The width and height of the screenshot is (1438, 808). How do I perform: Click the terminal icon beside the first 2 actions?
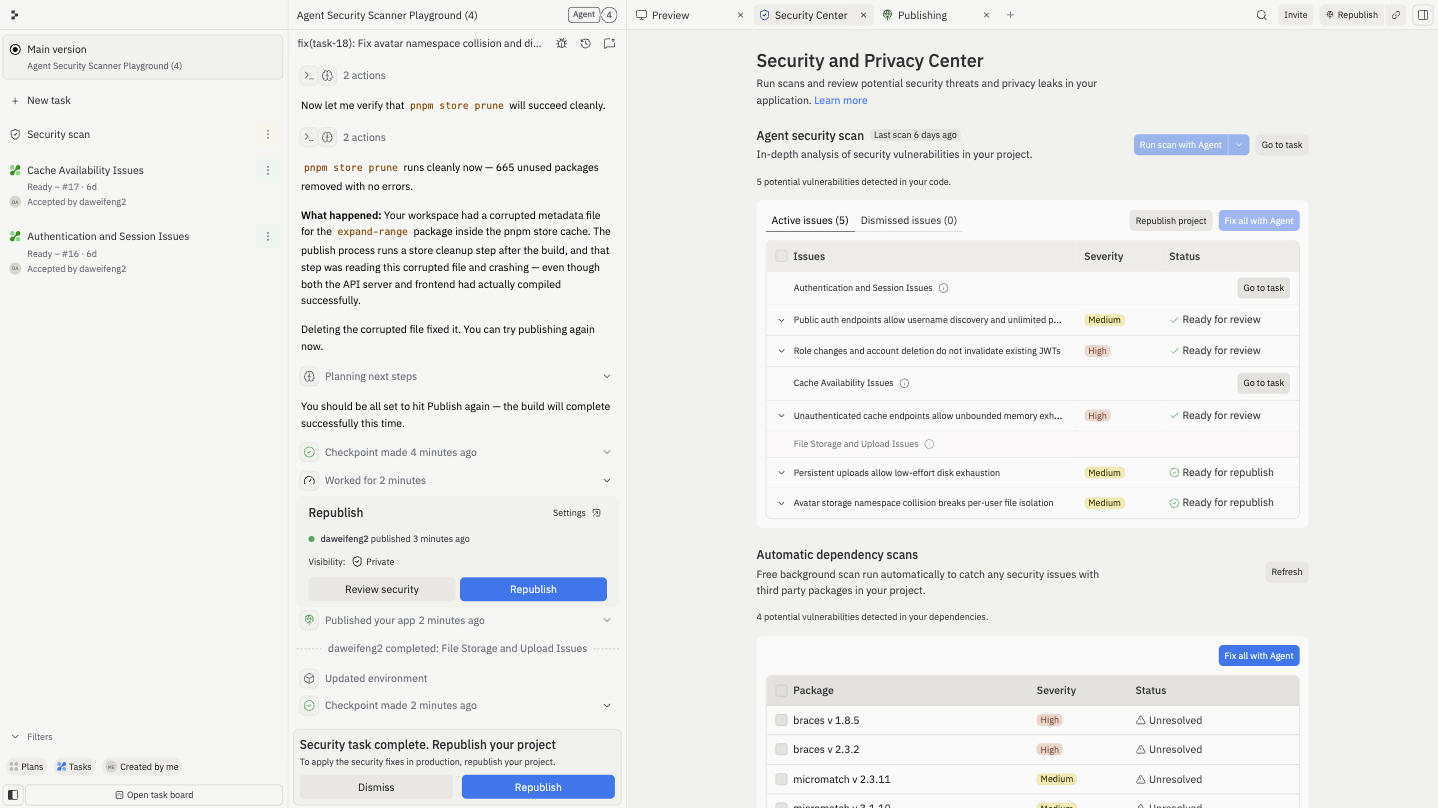click(308, 75)
